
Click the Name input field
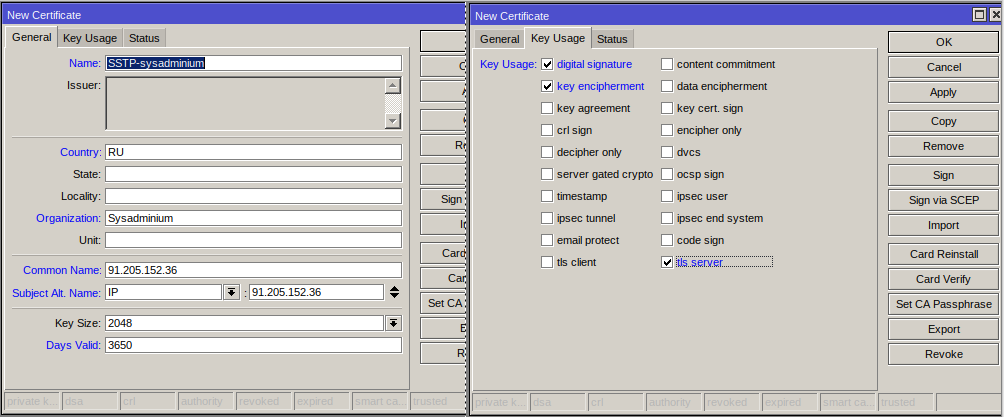[x=254, y=63]
